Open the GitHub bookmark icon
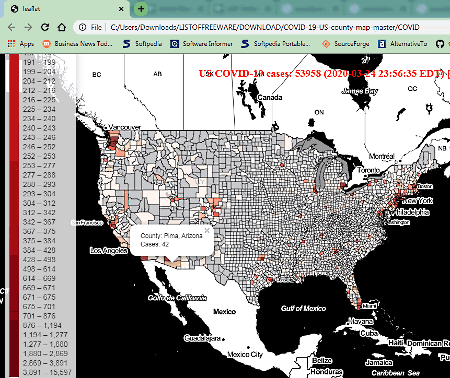Viewport: 450px width, 378px height. tap(440, 44)
